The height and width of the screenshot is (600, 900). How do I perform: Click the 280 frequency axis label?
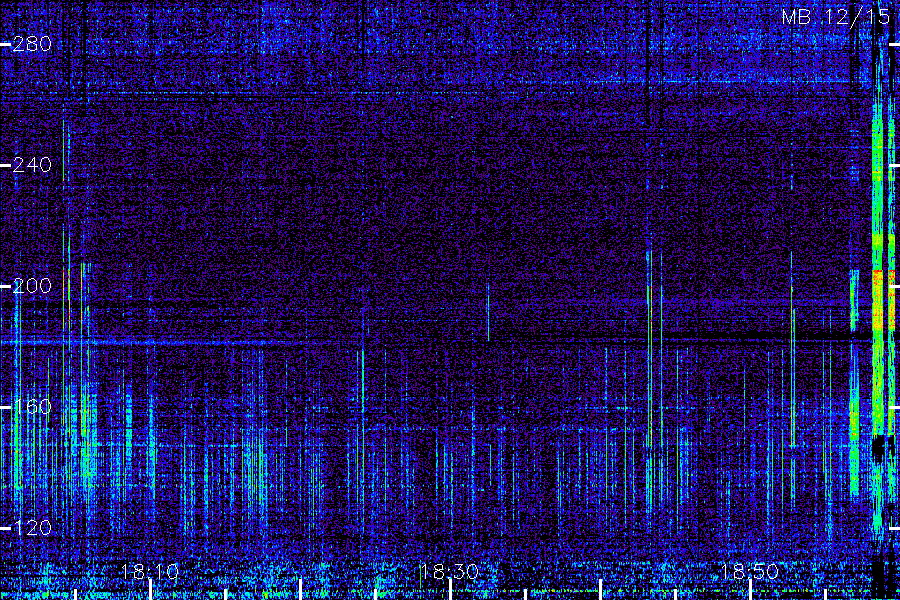(32, 44)
